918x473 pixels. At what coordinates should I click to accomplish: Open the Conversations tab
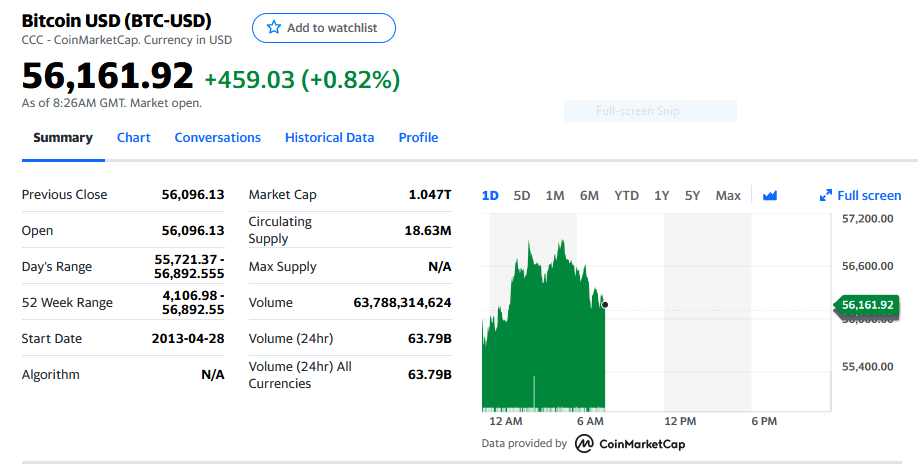(x=218, y=138)
